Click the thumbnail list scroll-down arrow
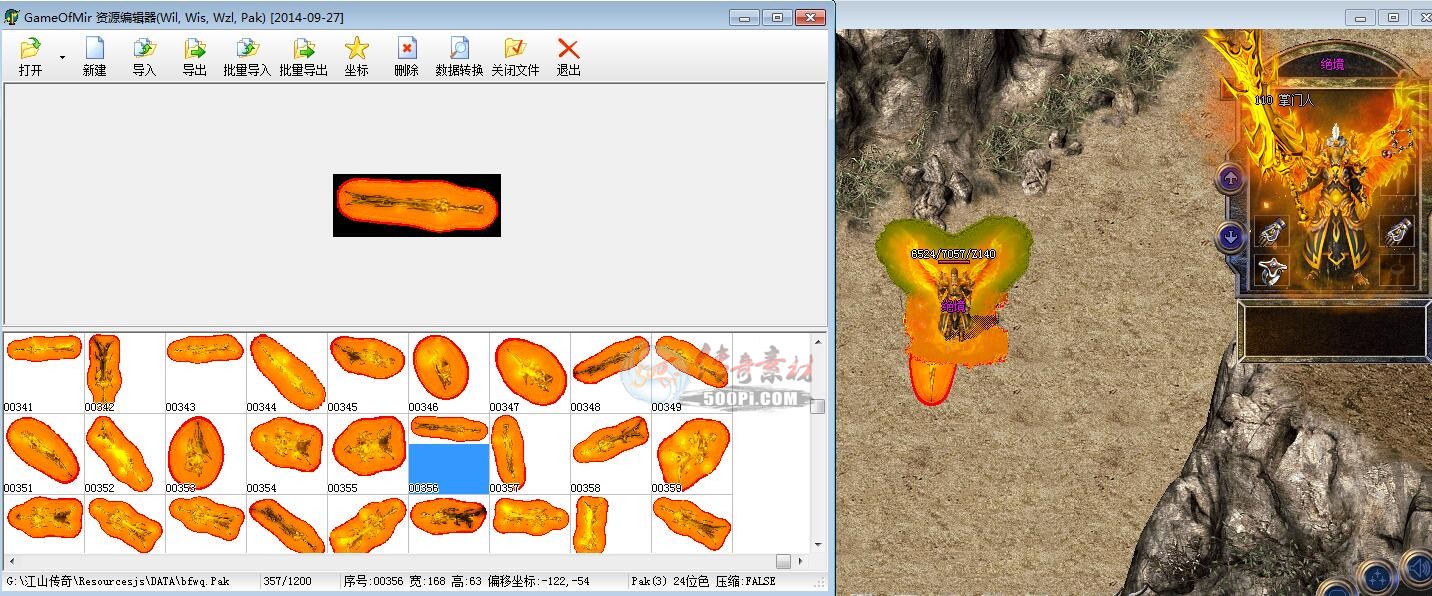The width and height of the screenshot is (1432, 596). pos(817,545)
